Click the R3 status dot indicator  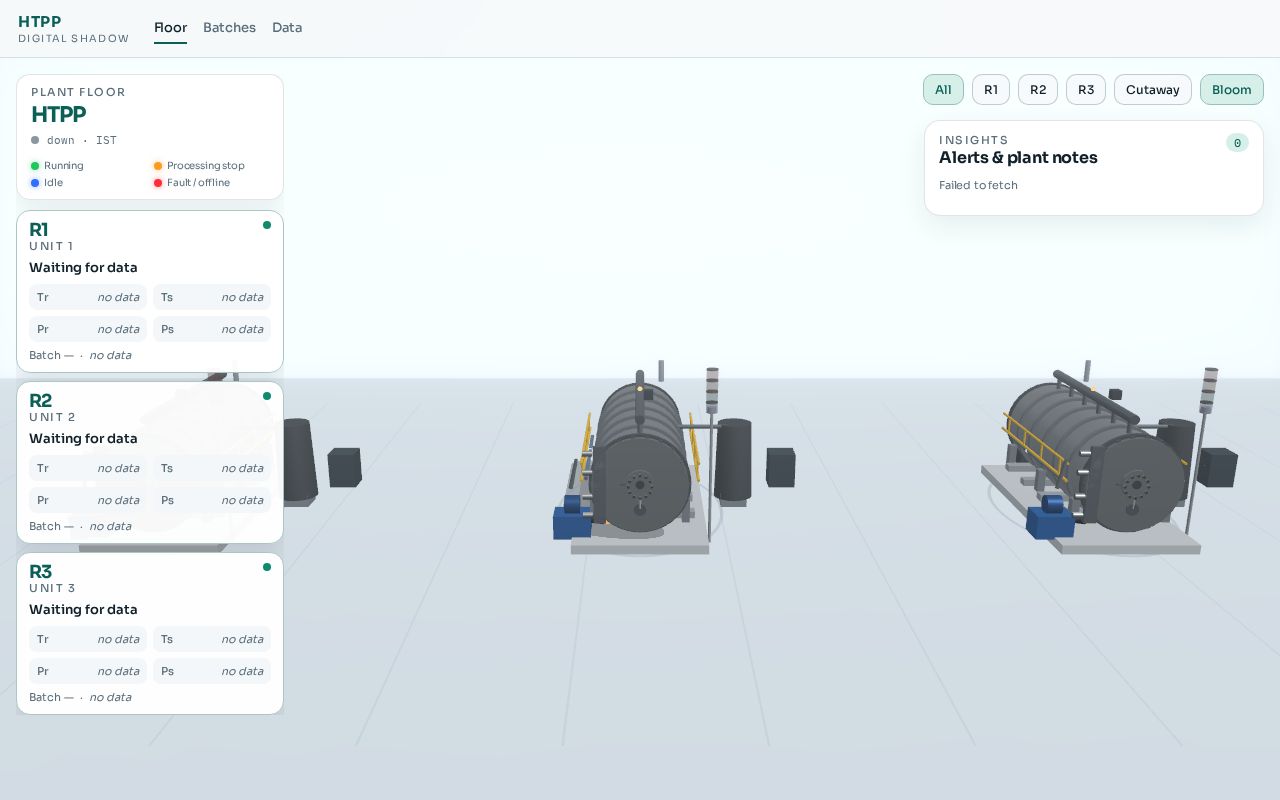pyautogui.click(x=267, y=567)
